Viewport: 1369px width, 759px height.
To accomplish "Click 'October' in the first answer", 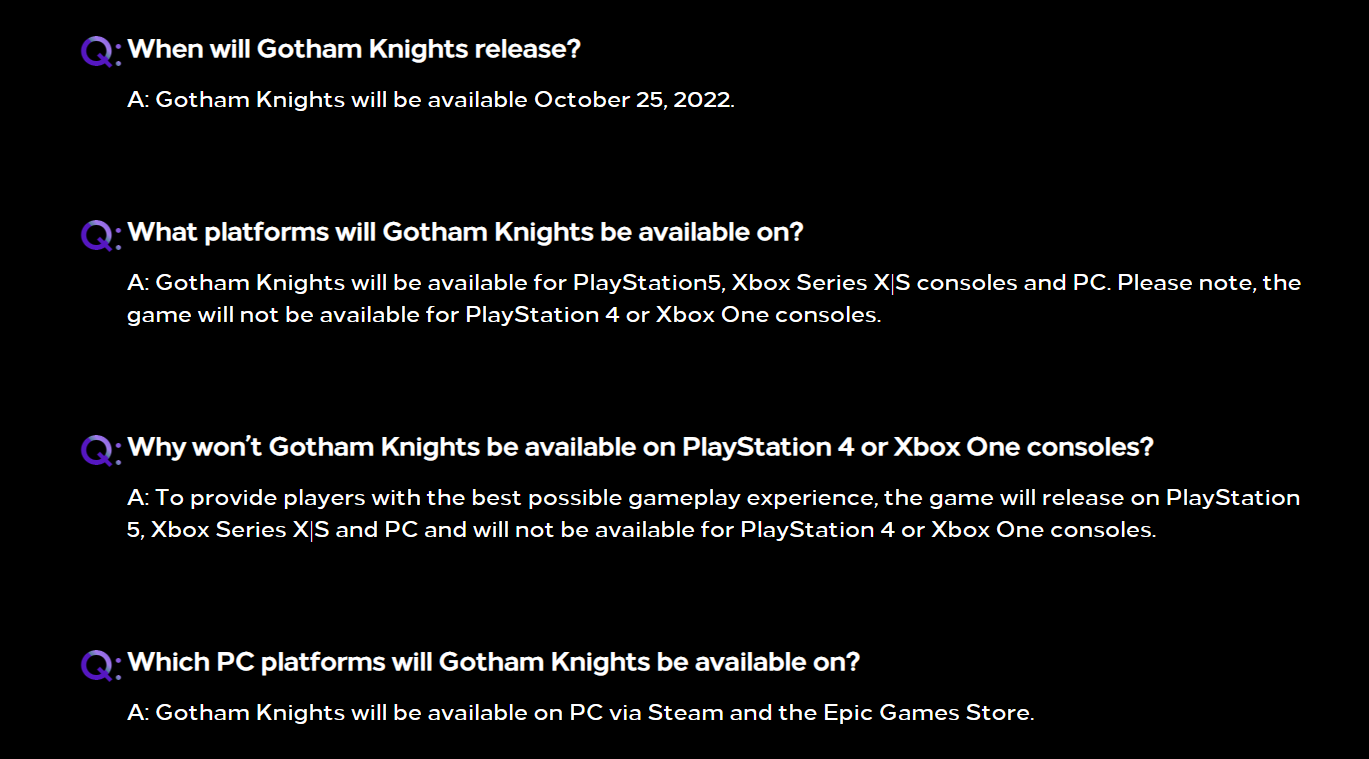I will (x=575, y=100).
